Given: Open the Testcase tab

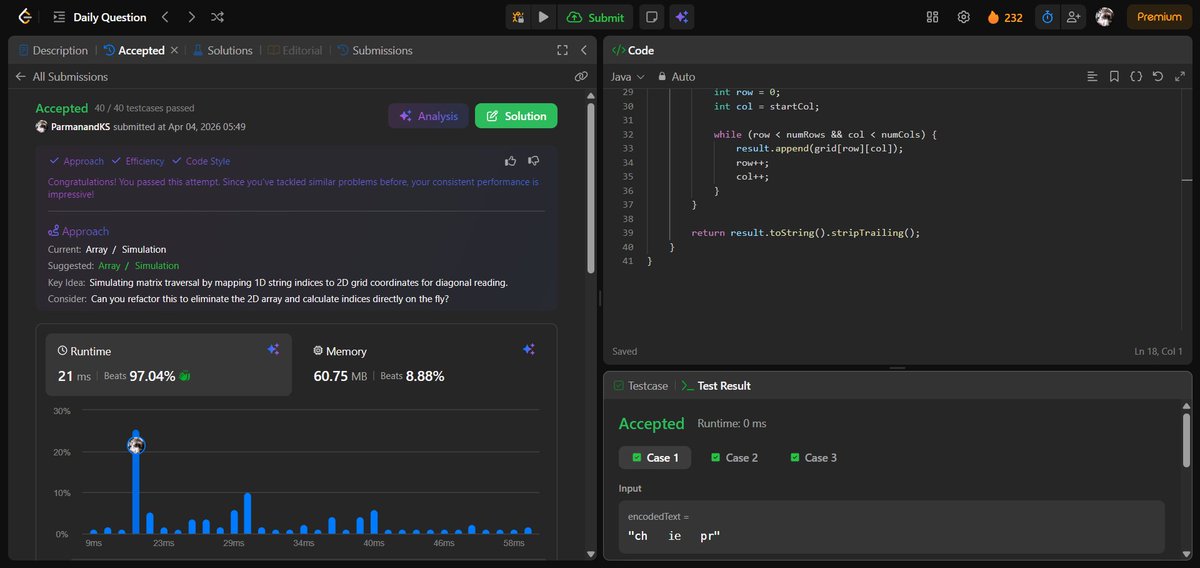Looking at the screenshot, I should [x=640, y=385].
